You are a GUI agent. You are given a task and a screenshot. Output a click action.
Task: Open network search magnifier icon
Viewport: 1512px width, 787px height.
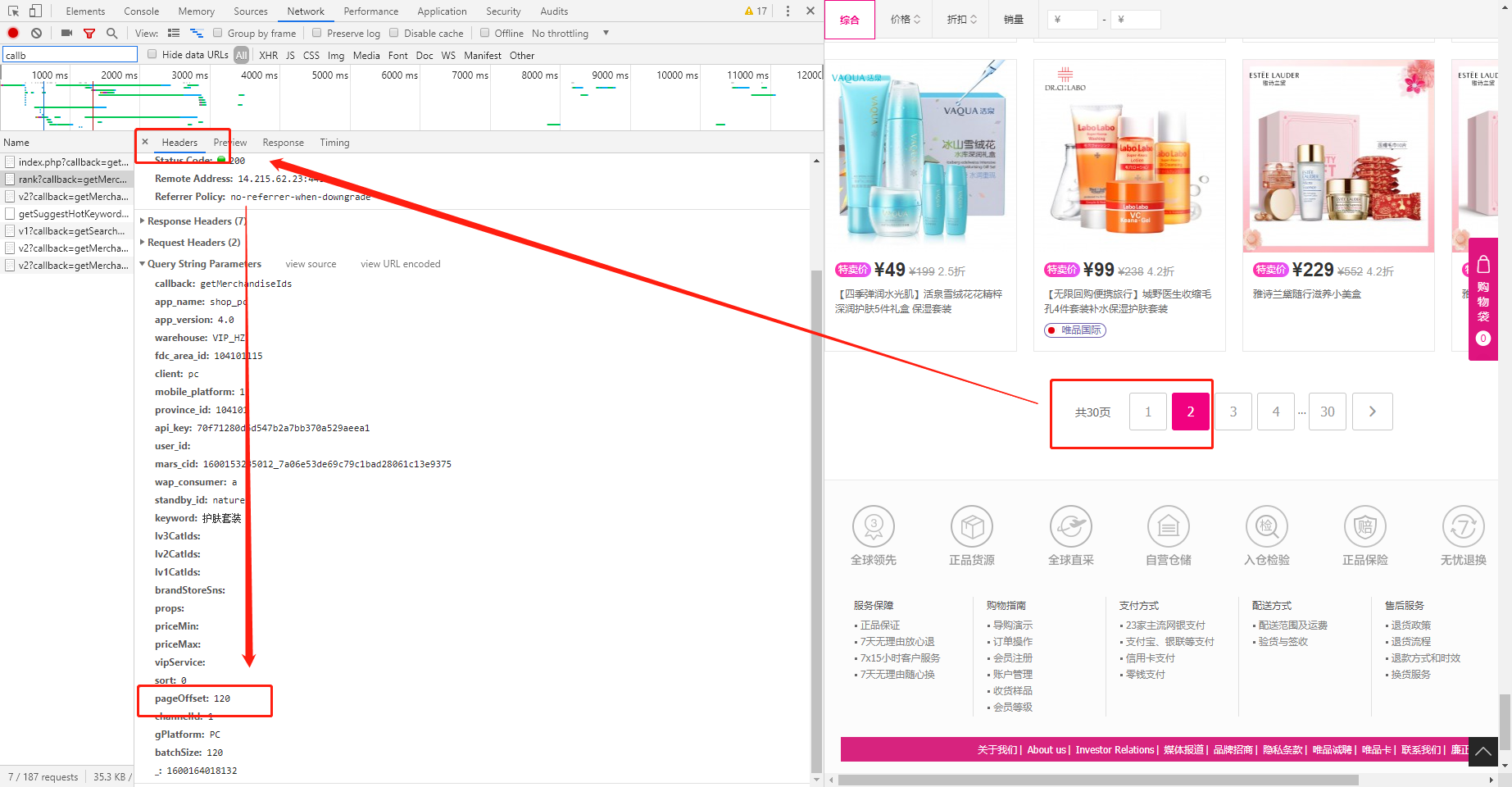click(111, 33)
